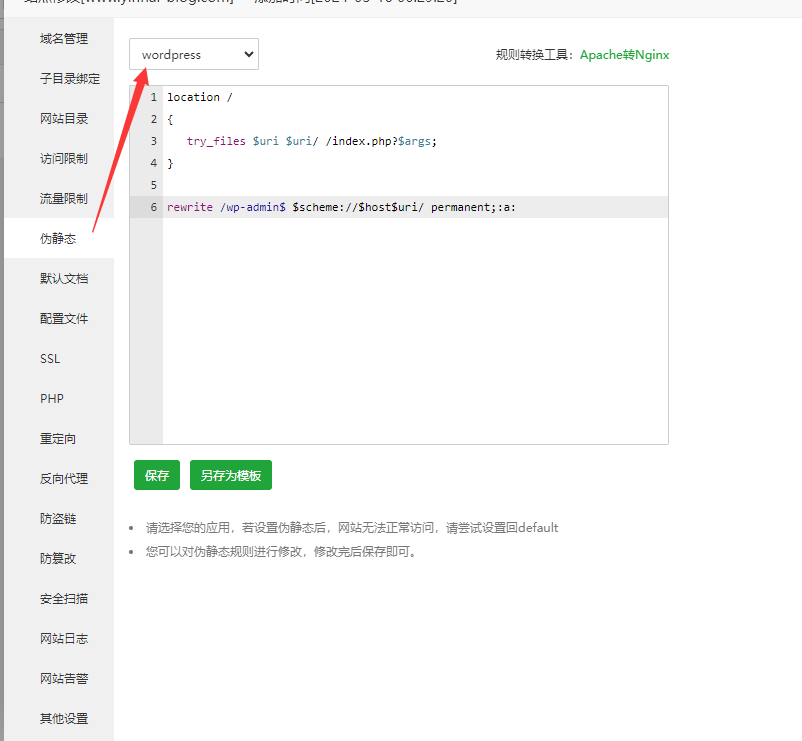The image size is (802, 741).
Task: Click the closing brace on line 4
Action: tap(170, 163)
